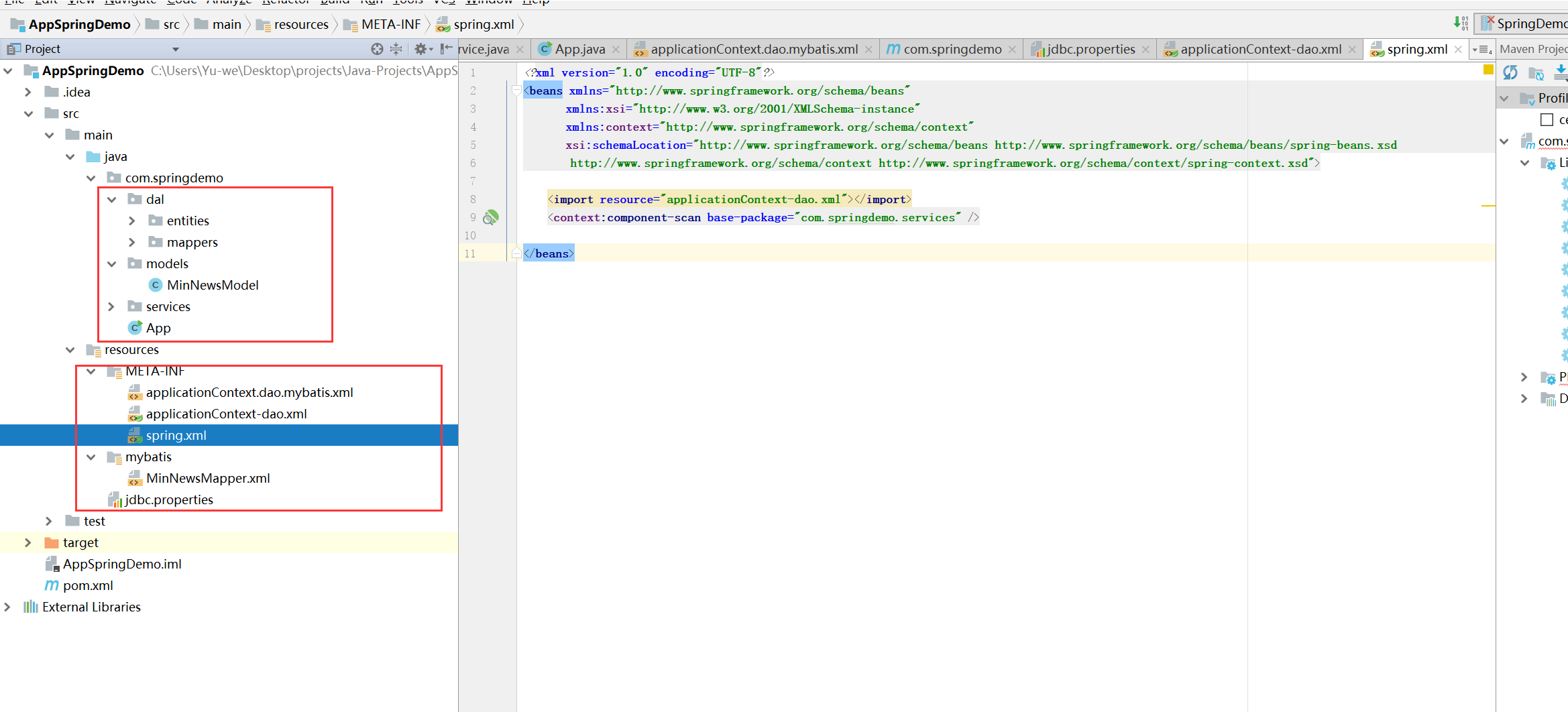Image resolution: width=1568 pixels, height=712 pixels.
Task: Select applicationContext-dao.xml in project tree
Action: (x=226, y=414)
